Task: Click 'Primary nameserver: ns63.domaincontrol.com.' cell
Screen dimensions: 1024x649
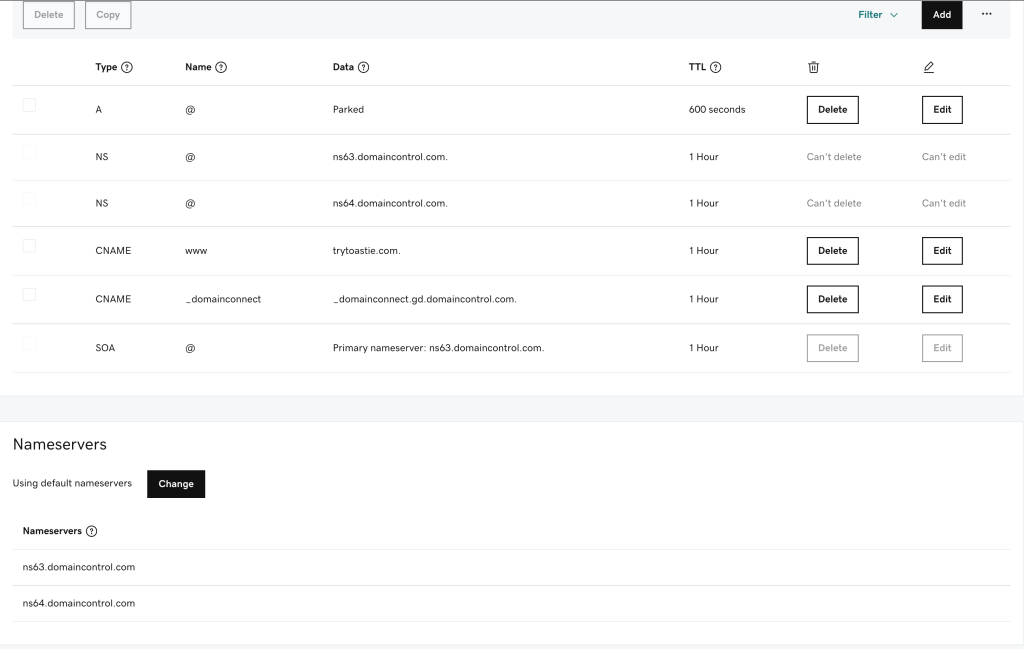Action: [x=438, y=348]
